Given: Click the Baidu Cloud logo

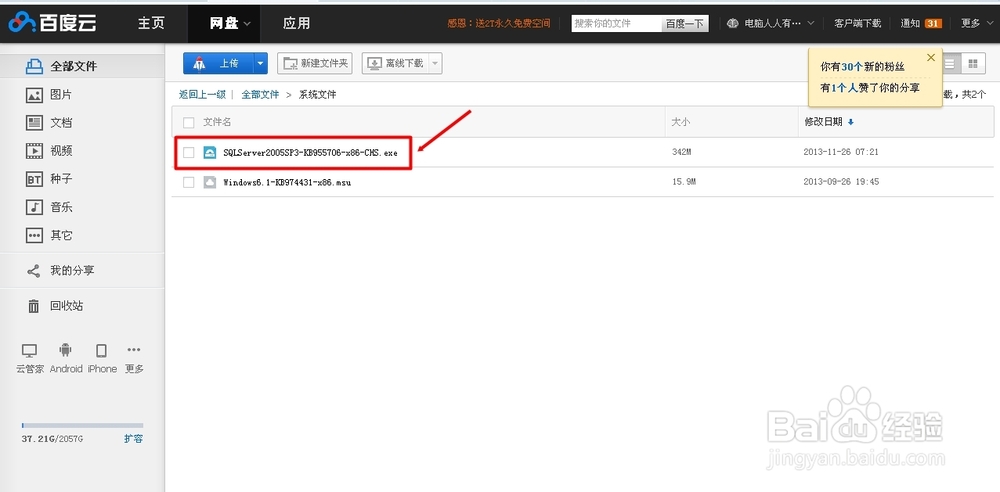Looking at the screenshot, I should (x=52, y=23).
